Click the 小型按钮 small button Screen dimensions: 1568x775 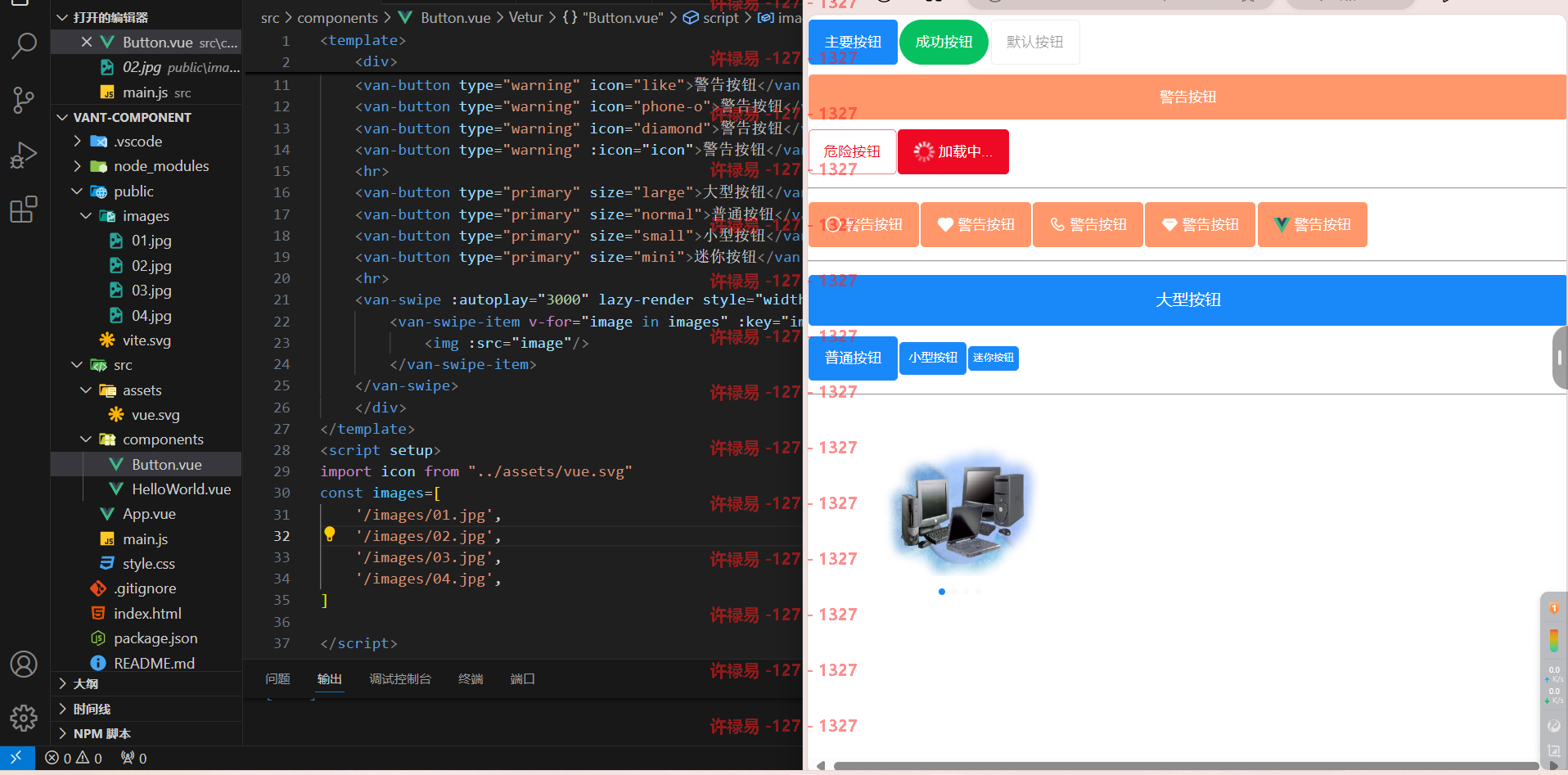[x=933, y=358]
